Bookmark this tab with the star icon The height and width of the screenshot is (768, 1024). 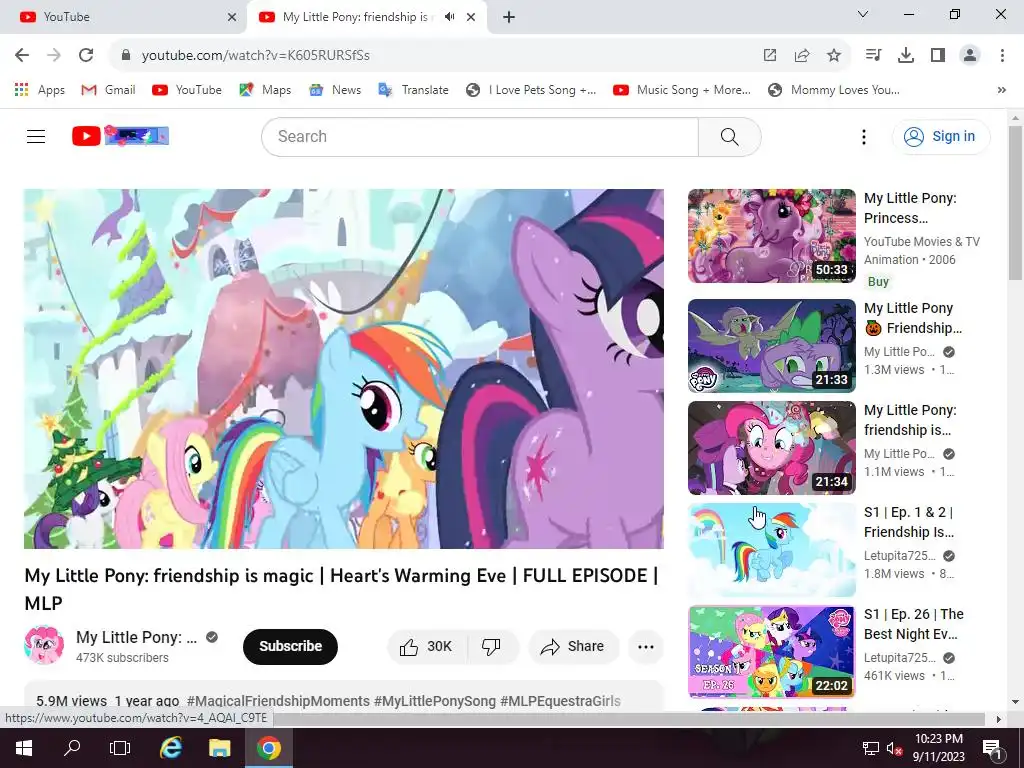tap(834, 56)
